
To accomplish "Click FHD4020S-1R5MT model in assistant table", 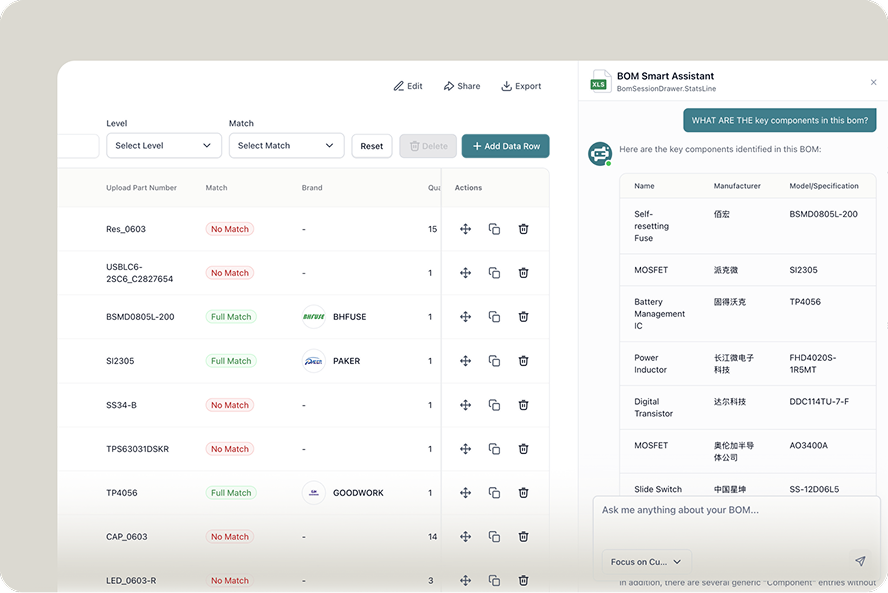I will 813,364.
